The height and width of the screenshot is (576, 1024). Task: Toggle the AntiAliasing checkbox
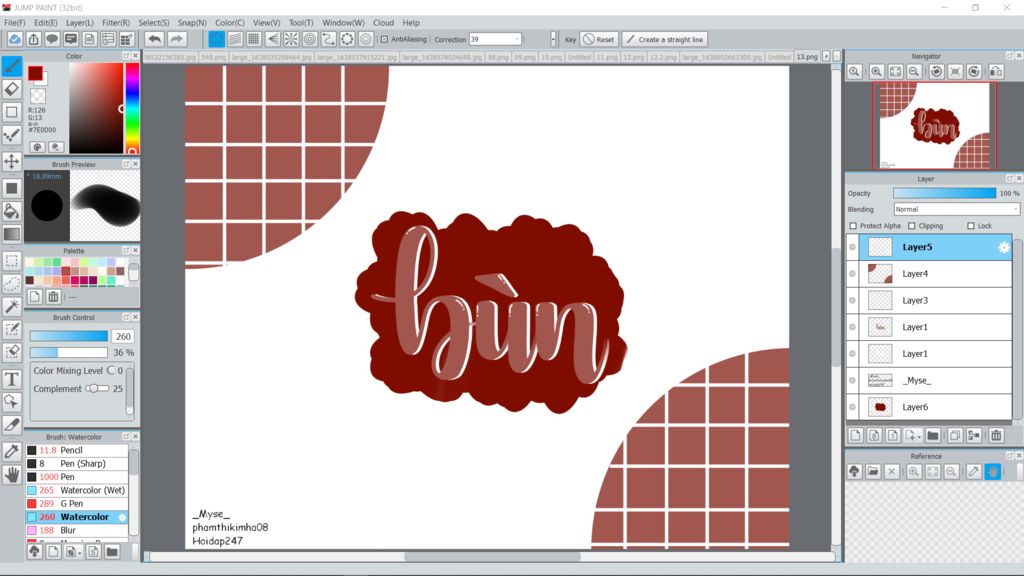(x=384, y=39)
